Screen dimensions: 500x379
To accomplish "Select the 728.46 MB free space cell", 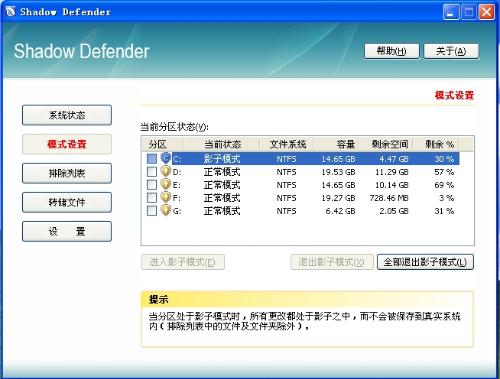I will point(389,198).
